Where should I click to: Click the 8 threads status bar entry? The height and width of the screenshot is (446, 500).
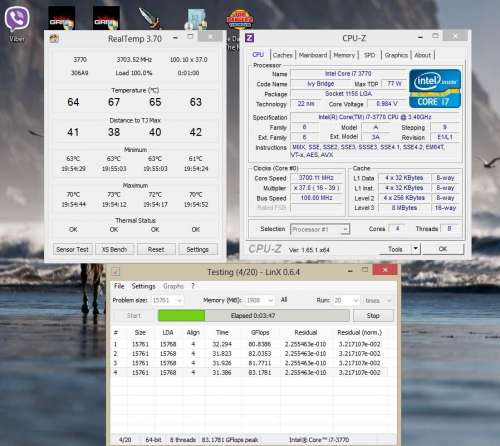[x=183, y=440]
